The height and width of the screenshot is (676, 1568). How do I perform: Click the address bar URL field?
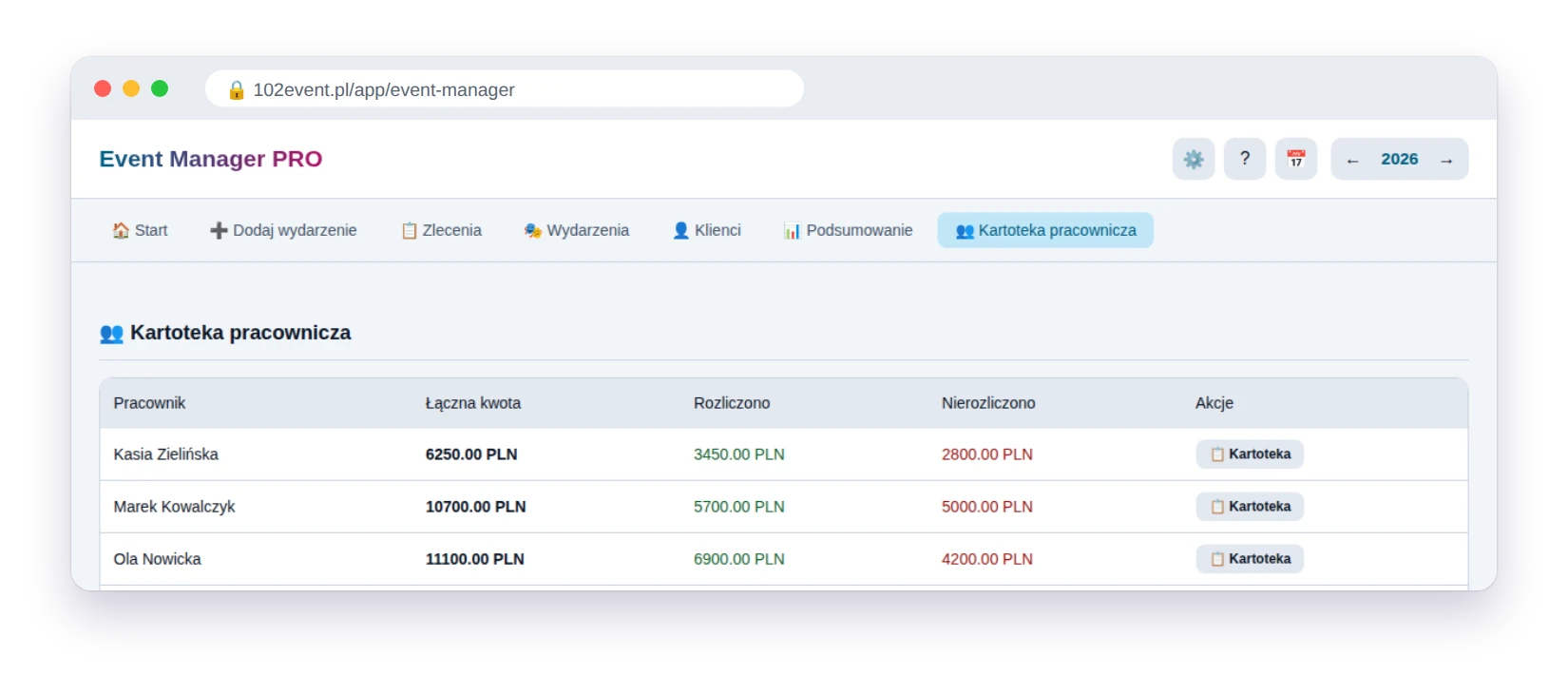click(x=505, y=89)
